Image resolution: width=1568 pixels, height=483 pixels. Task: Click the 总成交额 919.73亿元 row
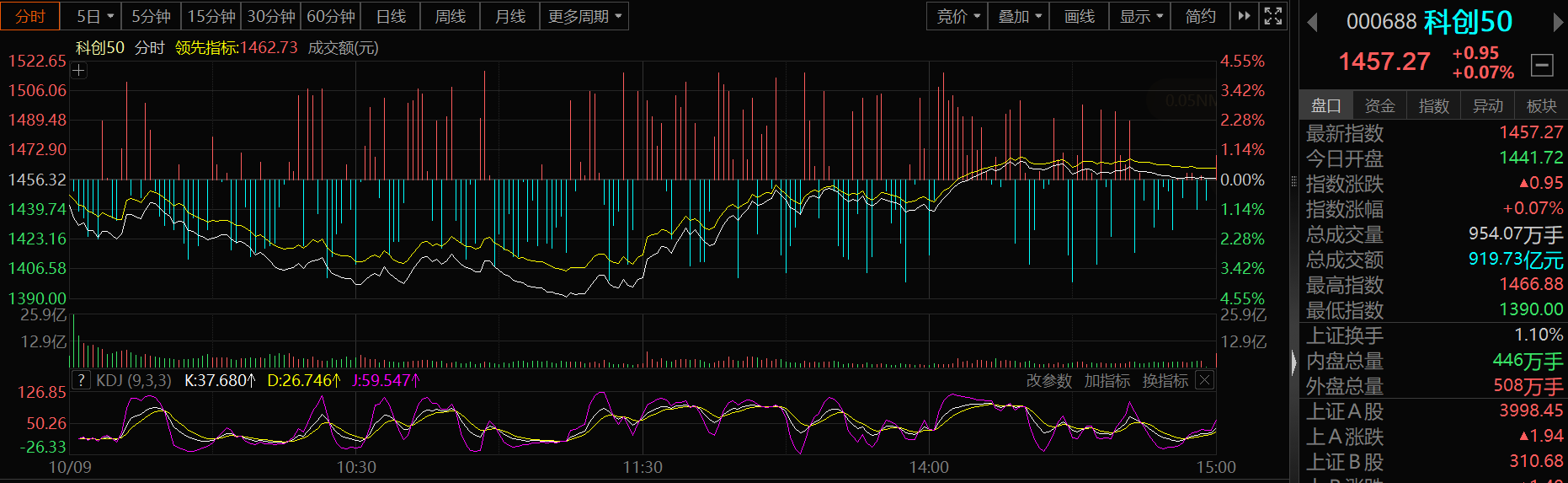1434,259
